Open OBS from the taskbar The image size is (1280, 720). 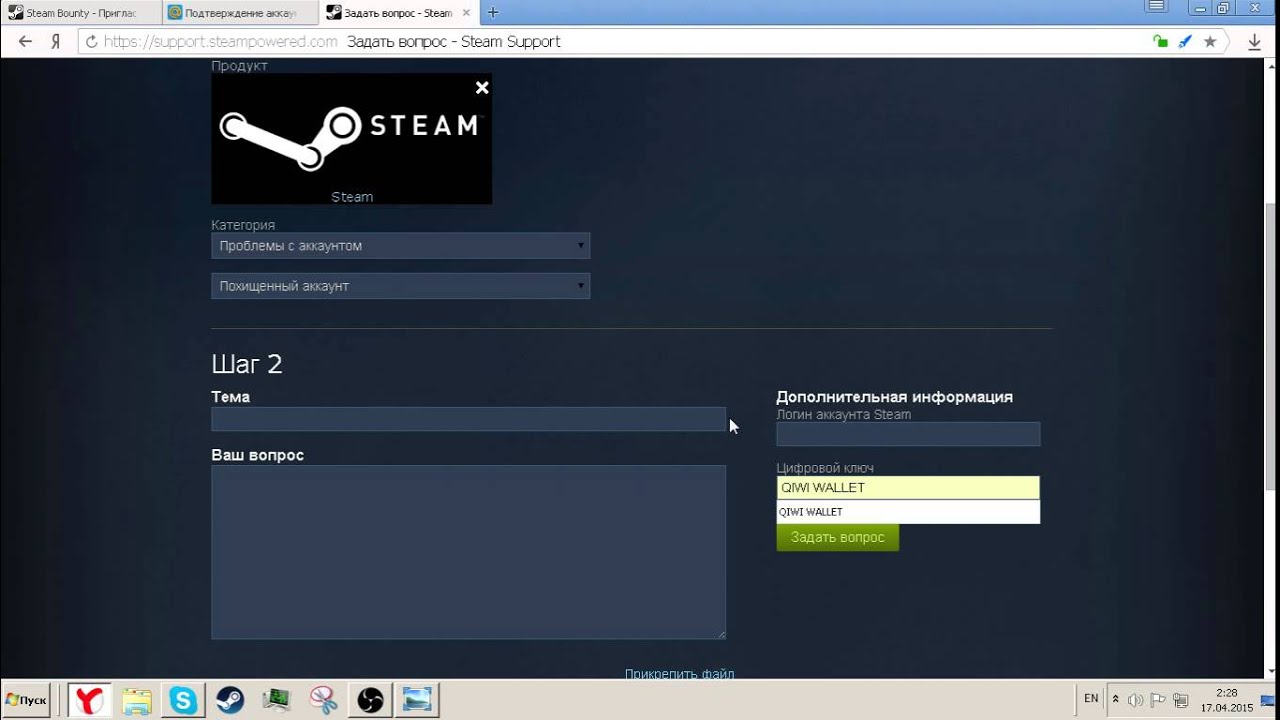tap(370, 700)
